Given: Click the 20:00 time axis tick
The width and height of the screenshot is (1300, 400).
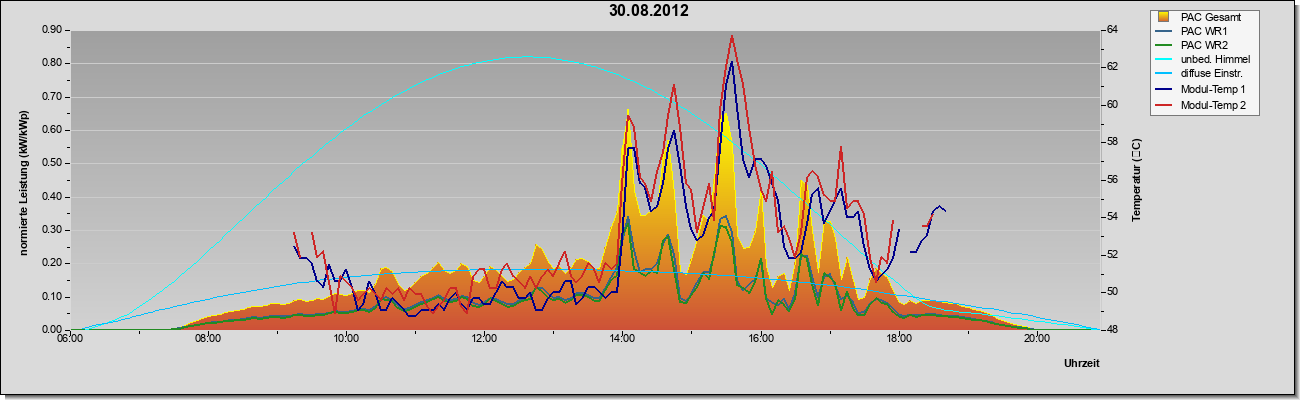Looking at the screenshot, I should 1037,338.
